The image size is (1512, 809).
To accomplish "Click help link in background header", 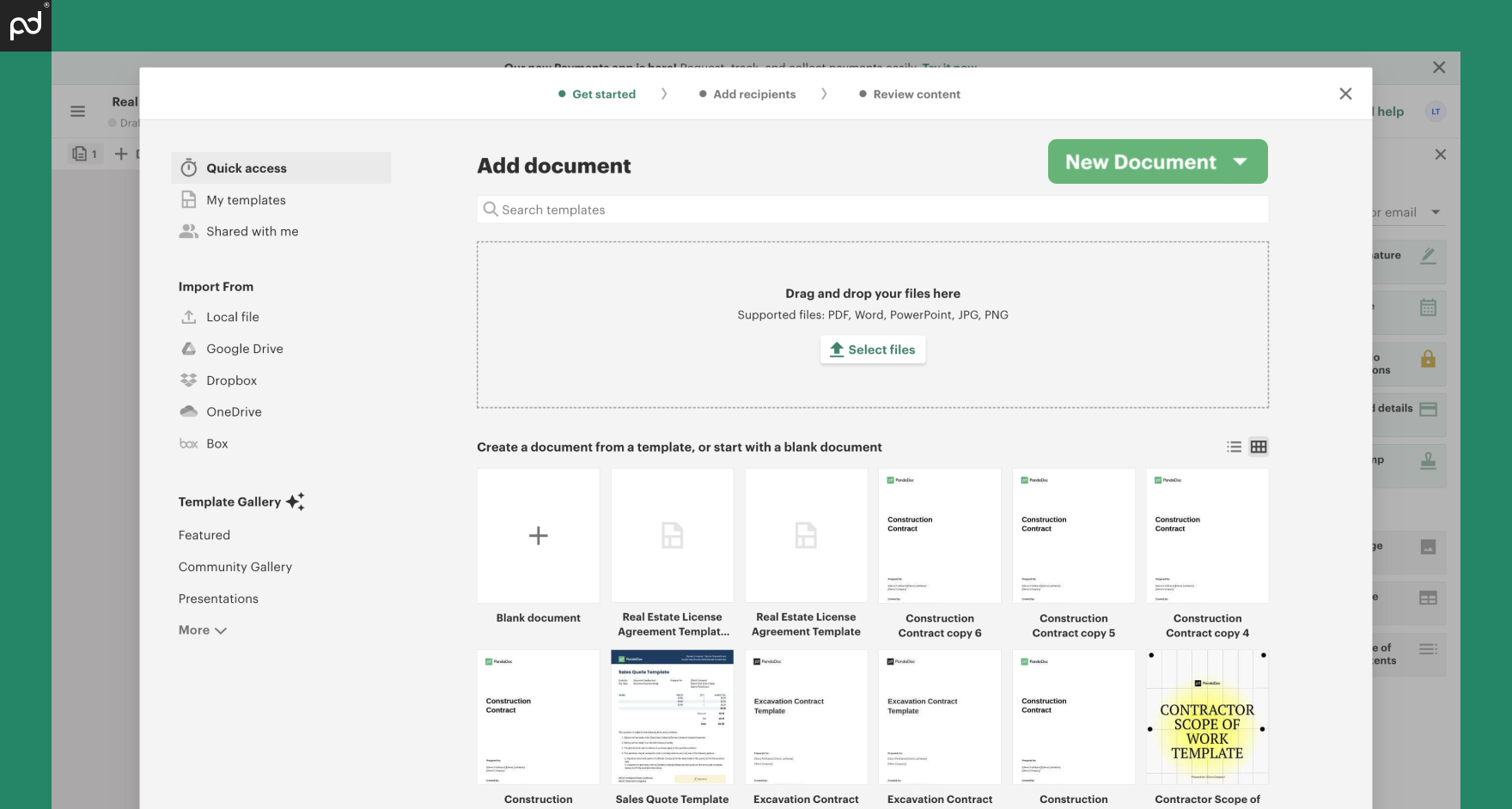I will [1390, 112].
